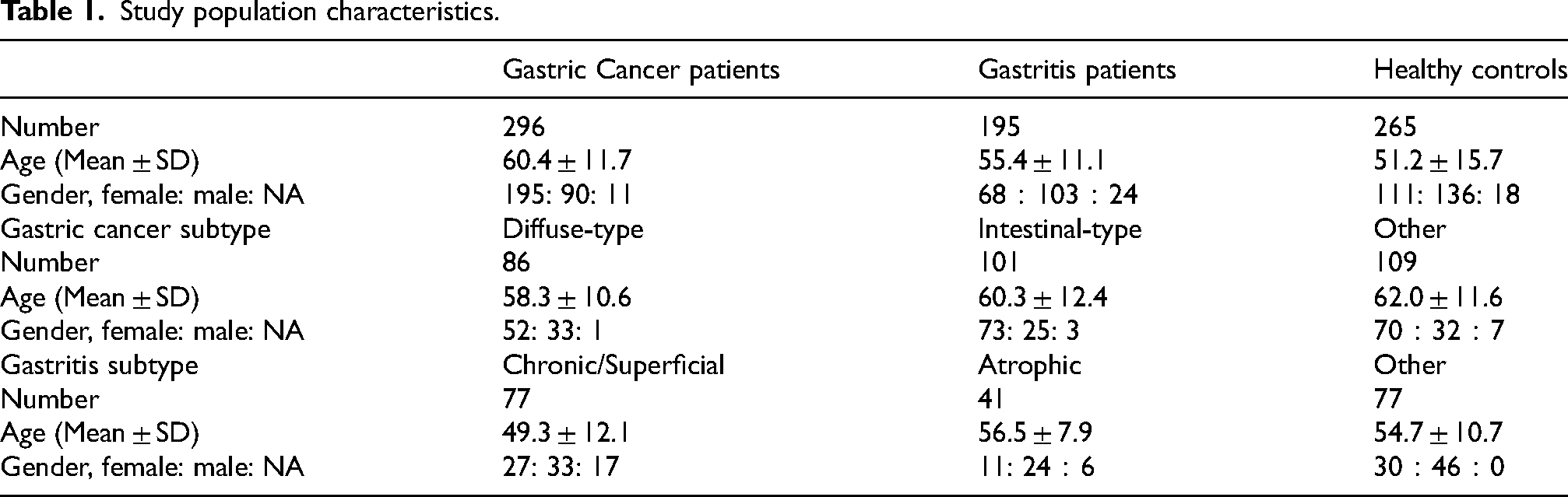
Task: Click the Gastritis subtype row label
Action: coord(99,365)
